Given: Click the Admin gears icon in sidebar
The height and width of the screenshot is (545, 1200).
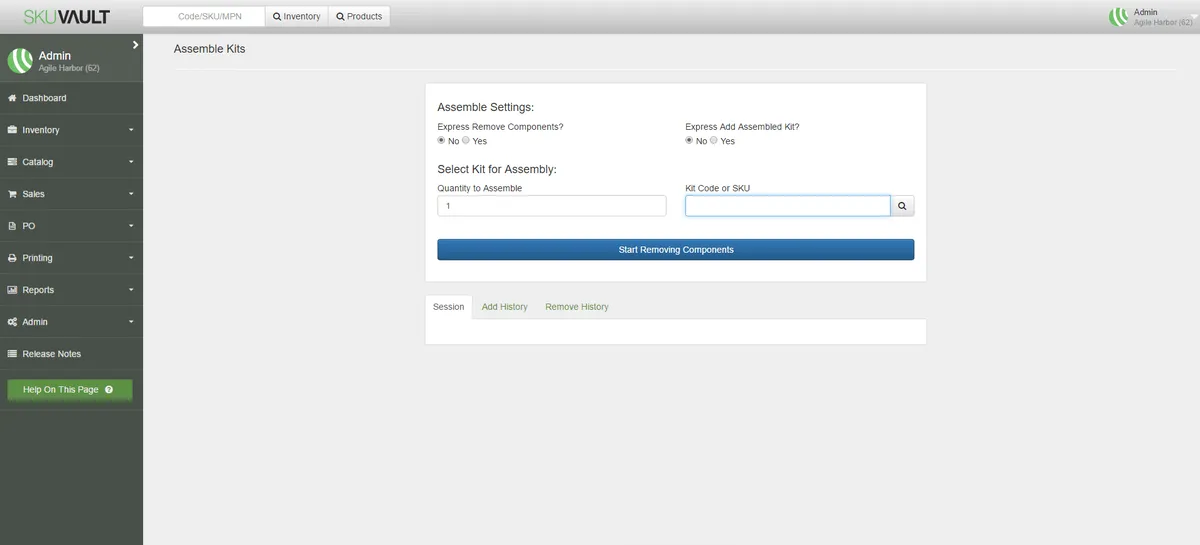Looking at the screenshot, I should (x=12, y=322).
